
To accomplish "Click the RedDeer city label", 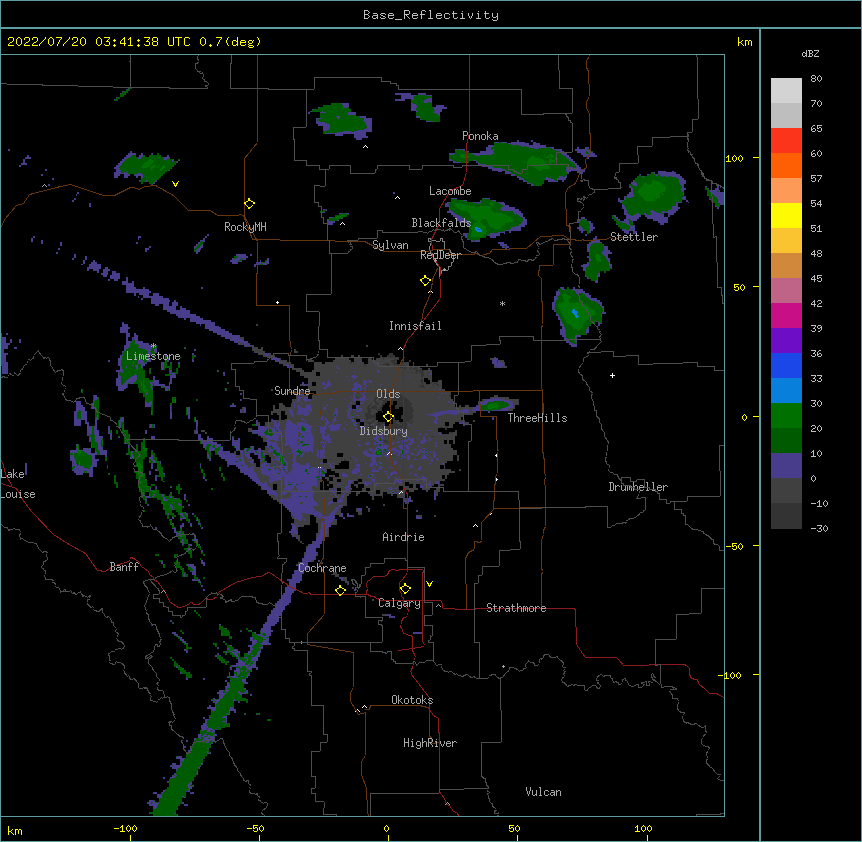I will click(440, 255).
